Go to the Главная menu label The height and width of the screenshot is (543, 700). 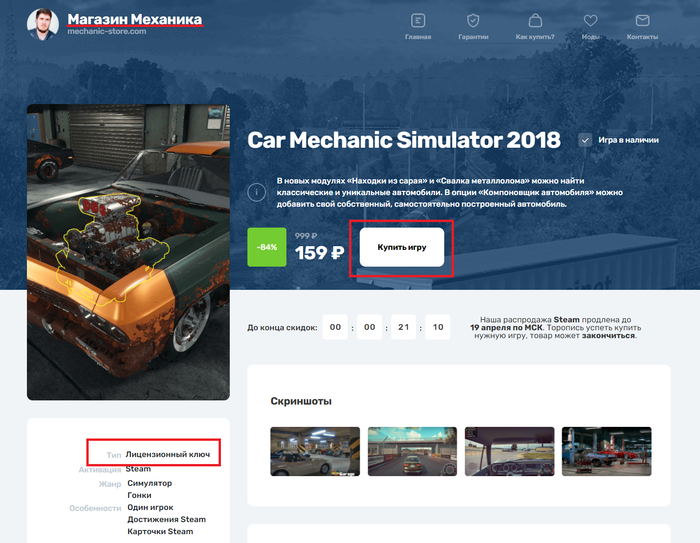pyautogui.click(x=418, y=37)
